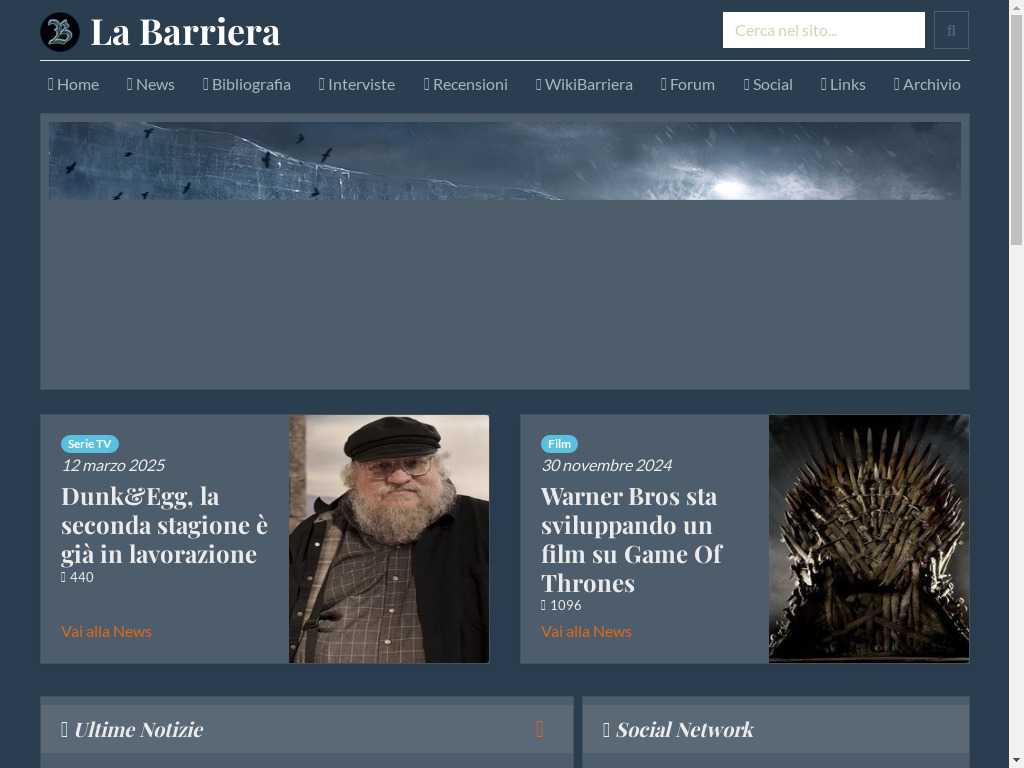Go to the Bibliografia menu item
This screenshot has height=768, width=1024.
(x=247, y=85)
